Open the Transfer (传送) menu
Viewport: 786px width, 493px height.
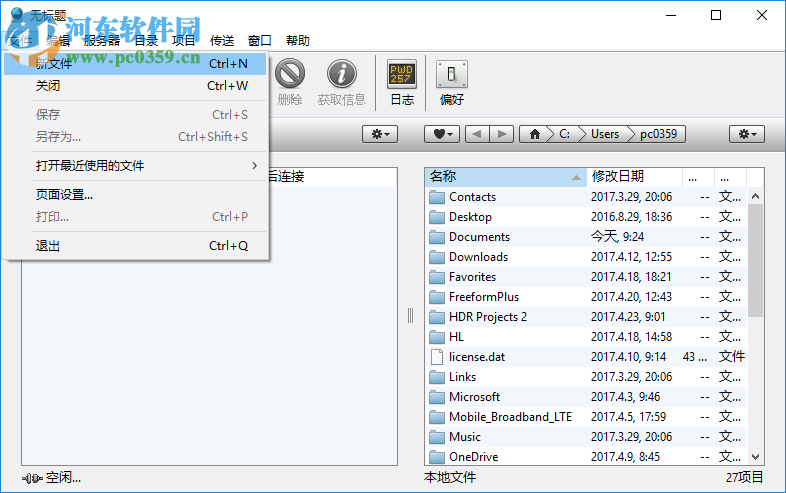pos(222,41)
